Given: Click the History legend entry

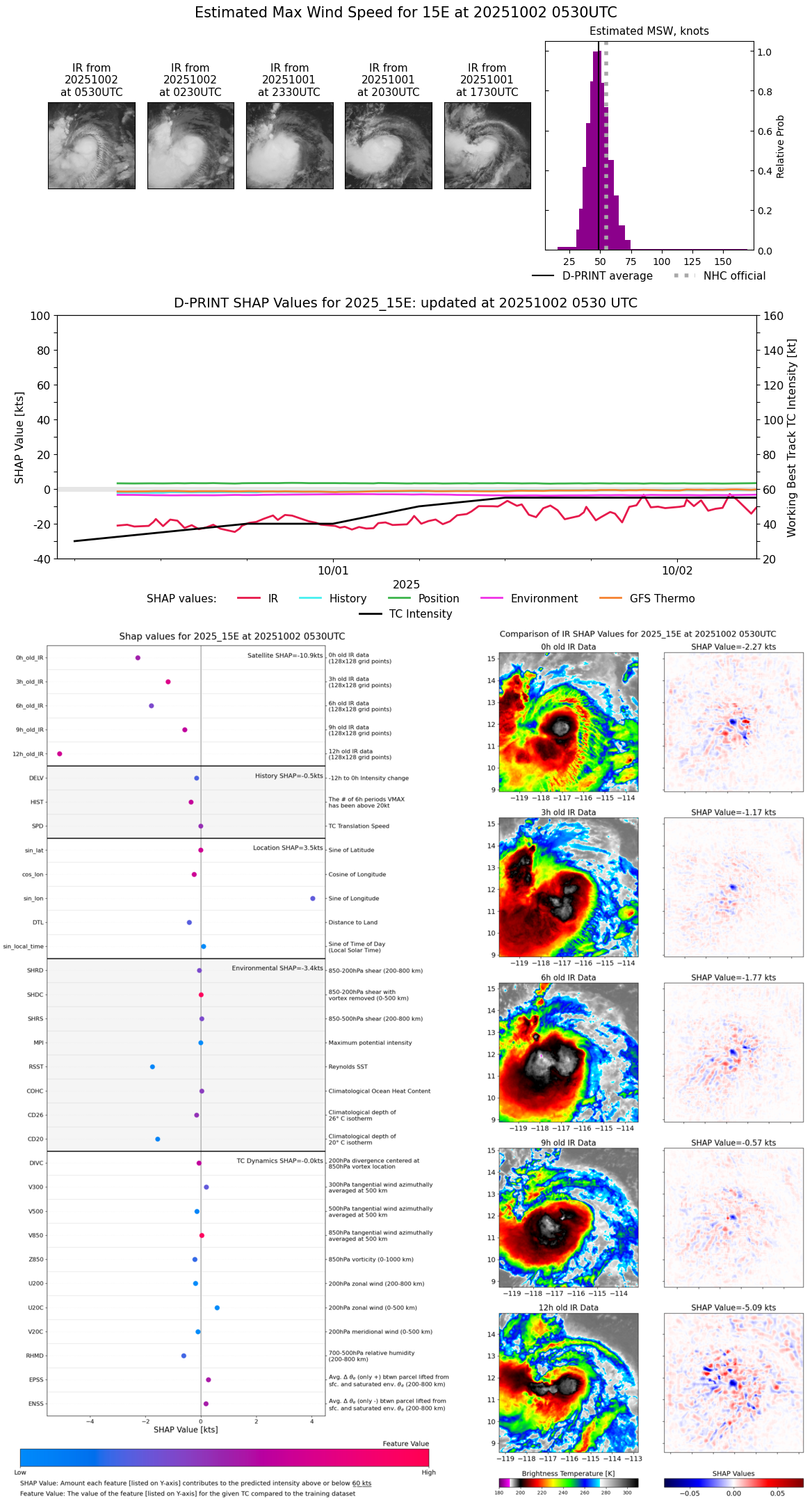Looking at the screenshot, I should pyautogui.click(x=333, y=599).
